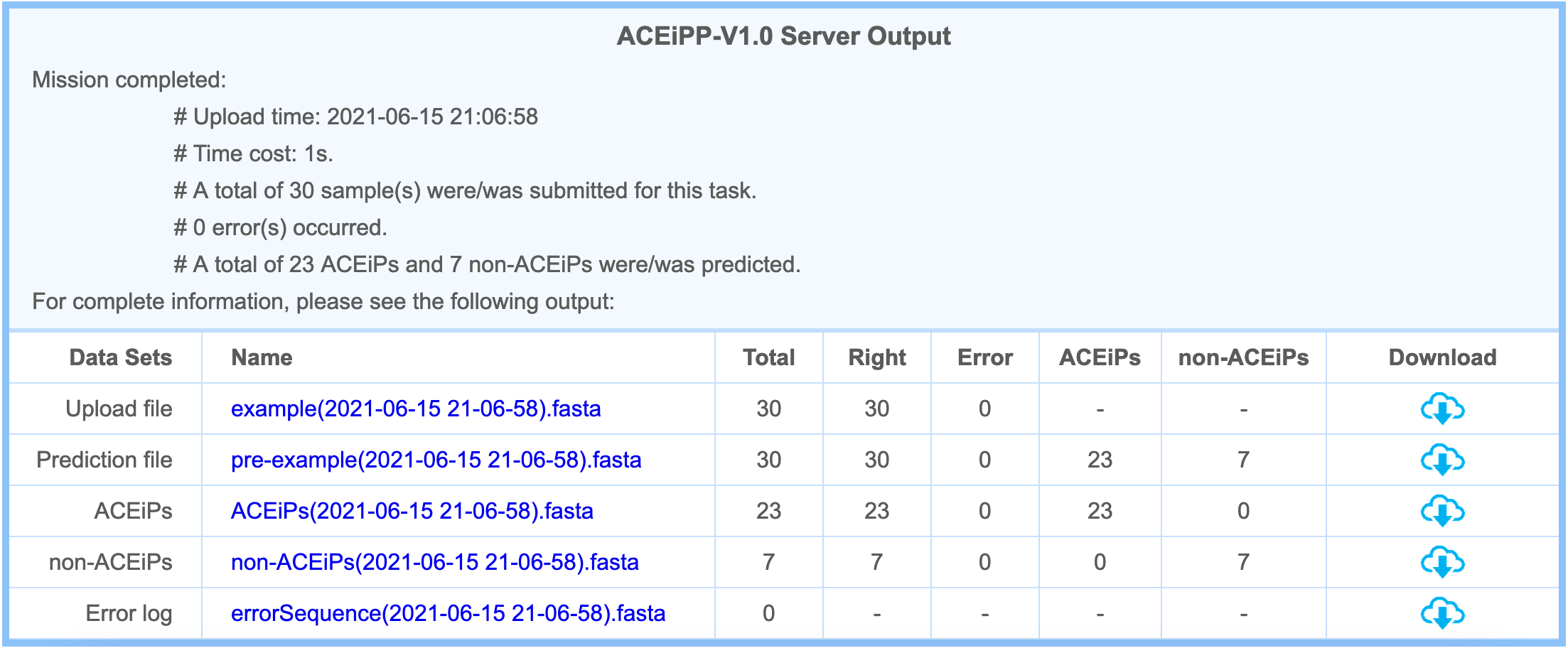Open errorSequence(2021-06-15 21-06-58).fasta link
This screenshot has width=1568, height=648.
(449, 613)
